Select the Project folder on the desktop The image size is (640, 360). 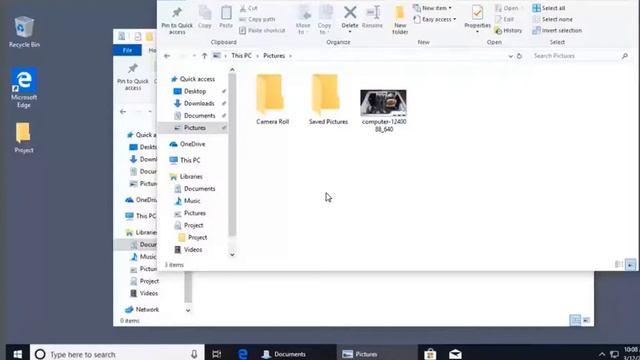(x=24, y=138)
